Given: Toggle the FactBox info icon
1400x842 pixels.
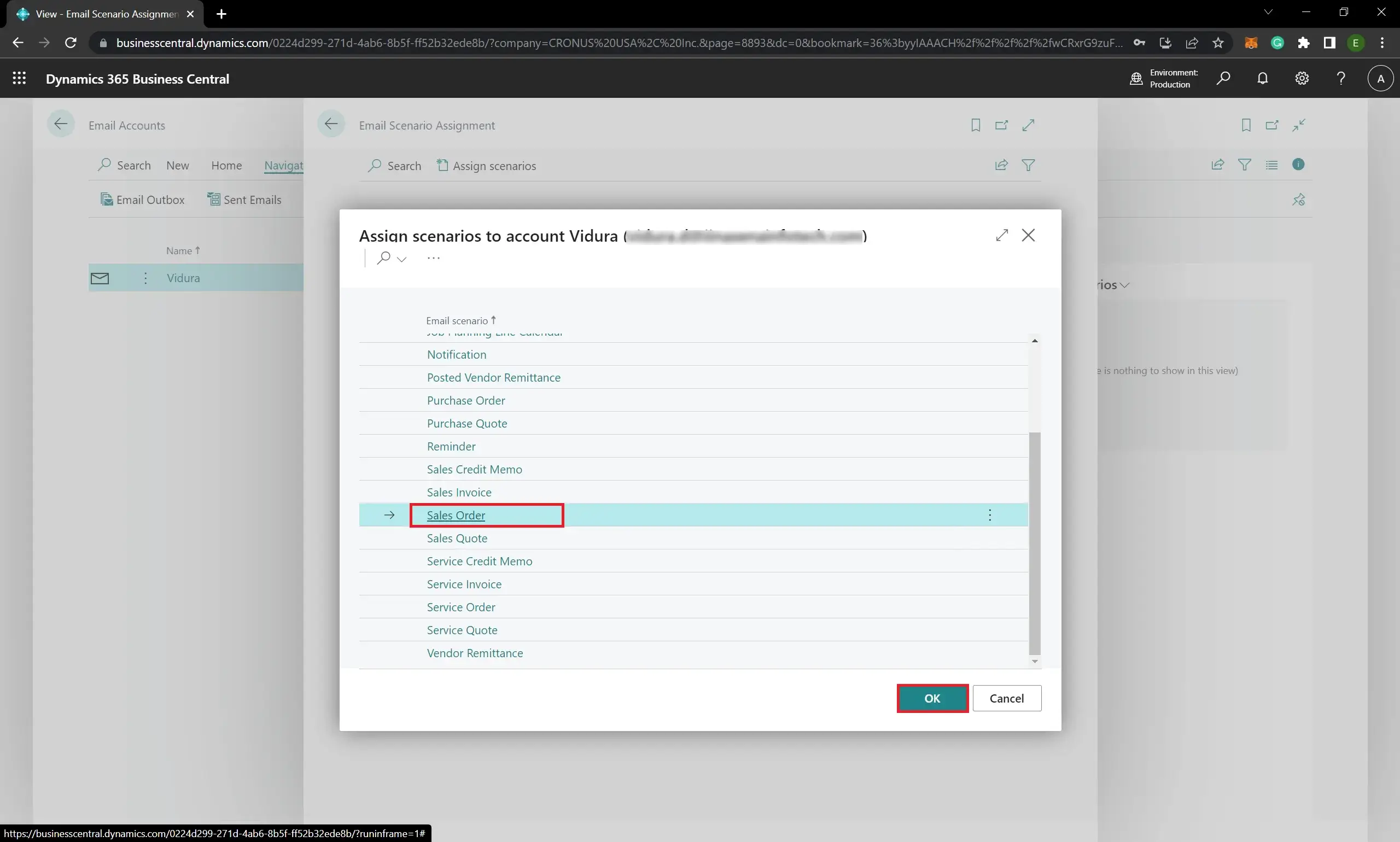Looking at the screenshot, I should tap(1298, 165).
